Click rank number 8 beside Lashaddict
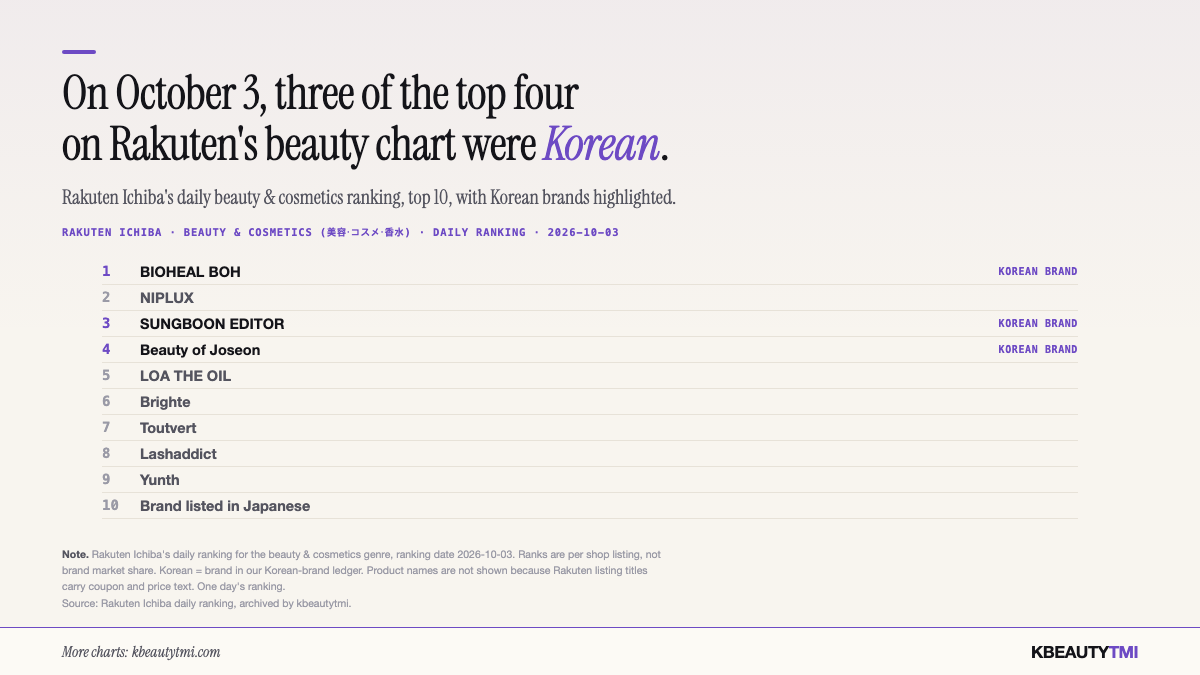Viewport: 1200px width, 675px height. [x=106, y=453]
